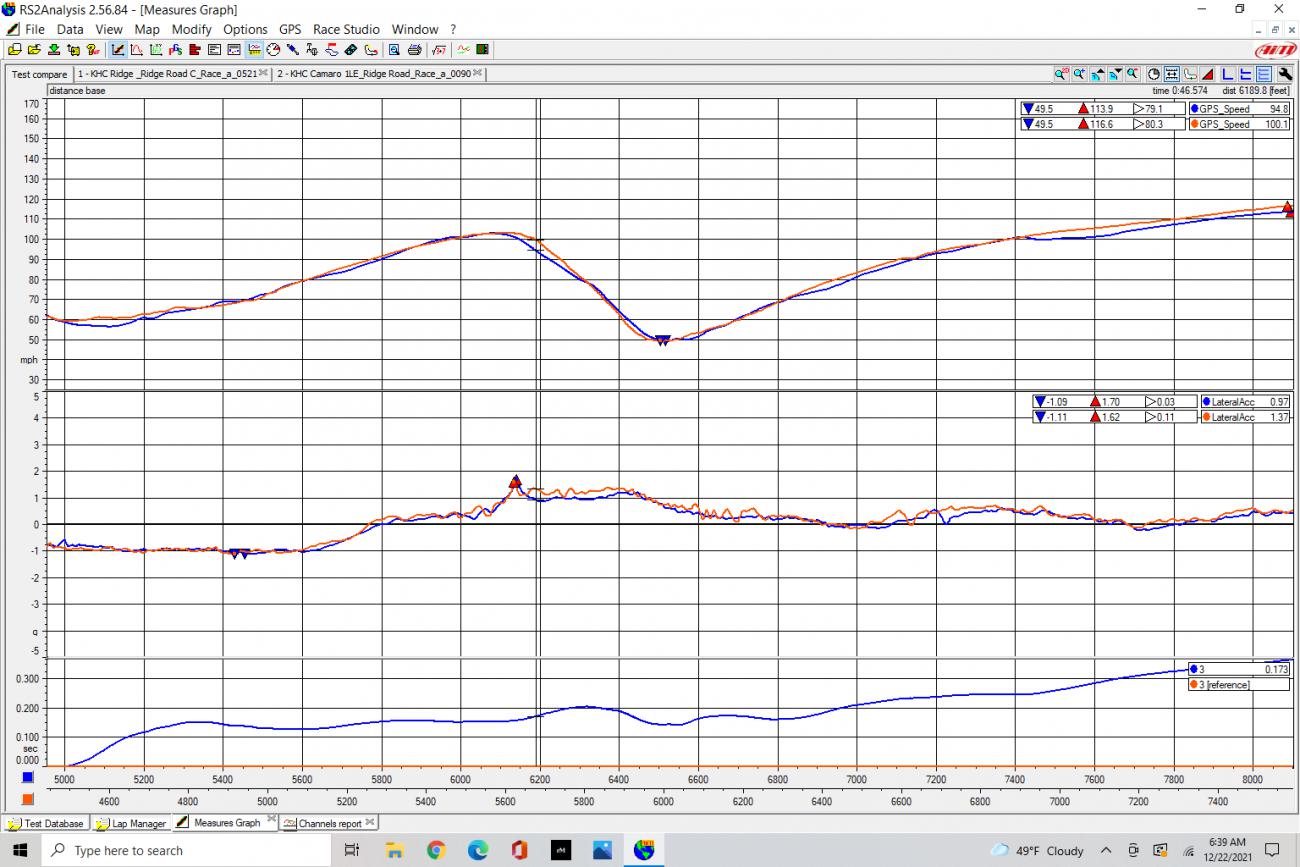This screenshot has height=867, width=1300.
Task: Click the red bar chart toolbar icon
Action: click(195, 49)
